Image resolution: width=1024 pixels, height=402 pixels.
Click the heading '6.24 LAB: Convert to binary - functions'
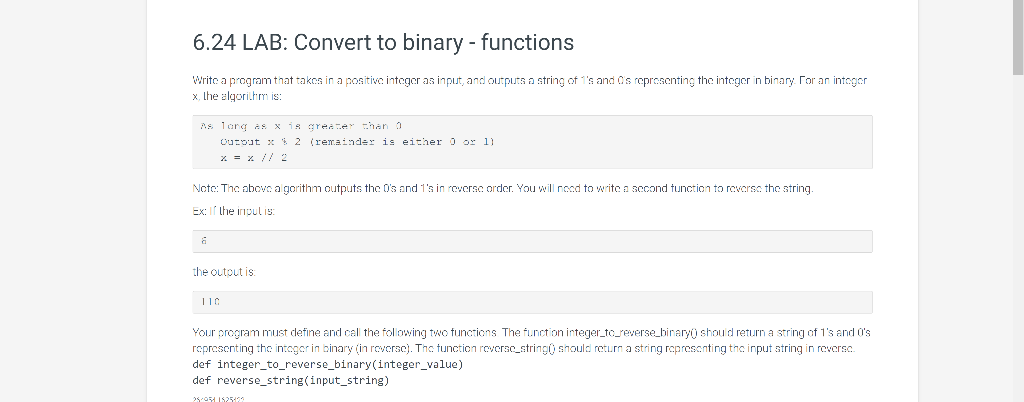click(x=383, y=42)
